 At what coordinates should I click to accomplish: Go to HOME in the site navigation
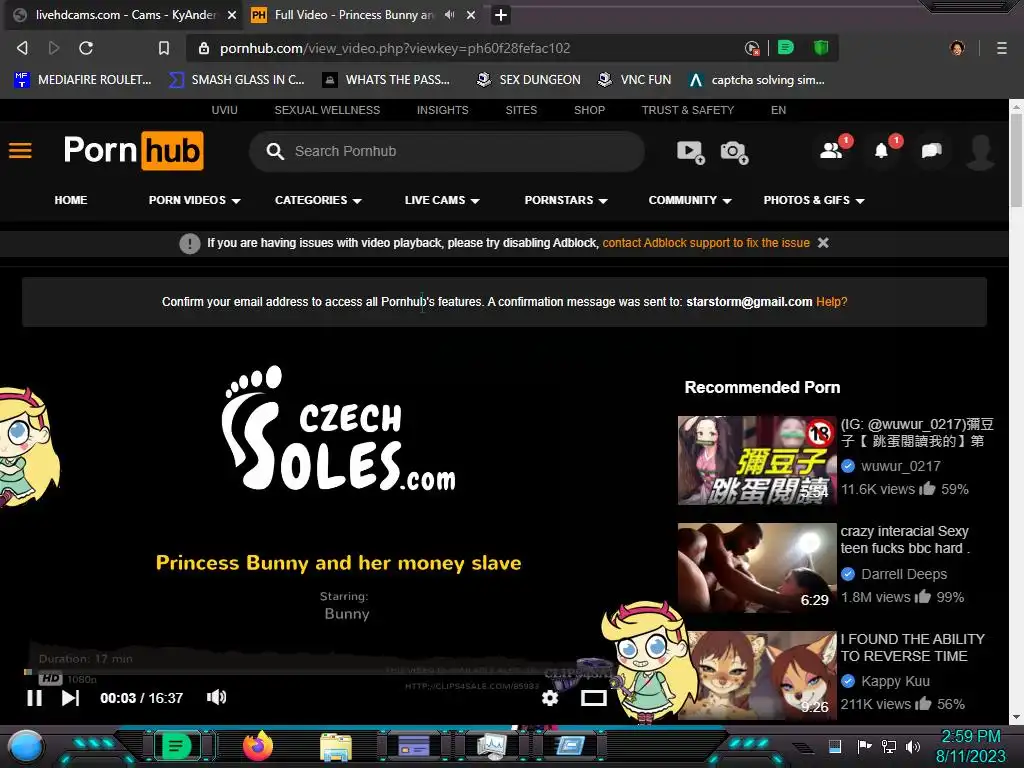pos(71,200)
